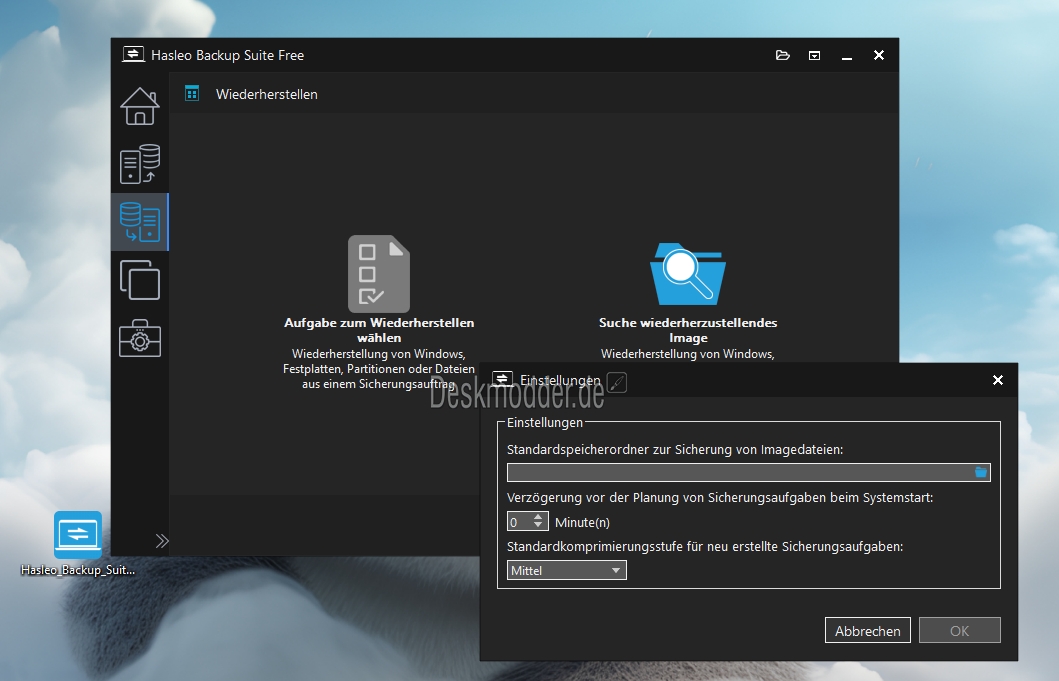Decrease delay minutes with down arrow
1059x681 pixels.
pos(538,526)
